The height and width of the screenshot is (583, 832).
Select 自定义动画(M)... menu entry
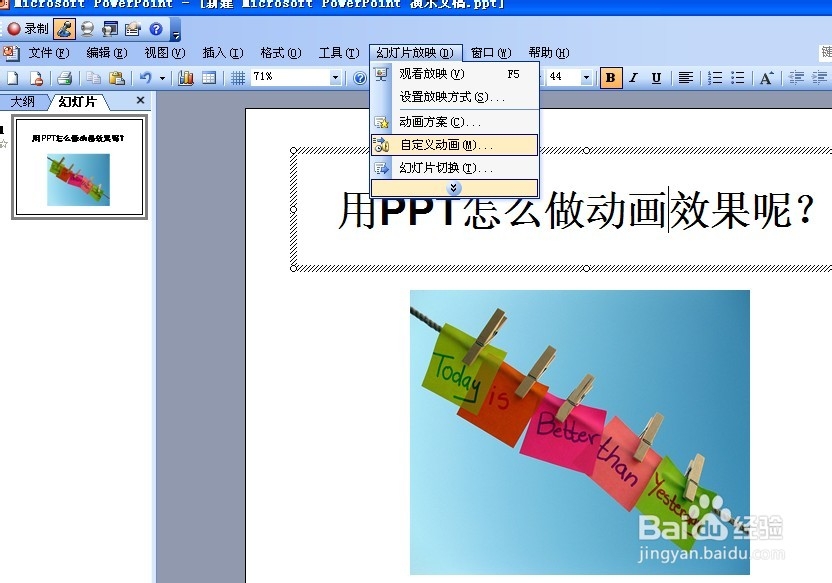click(455, 145)
